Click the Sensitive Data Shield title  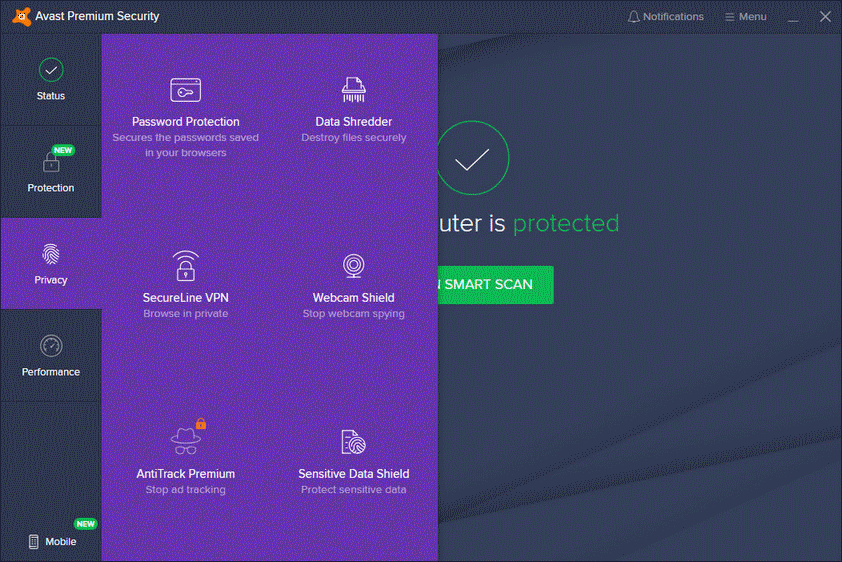pyautogui.click(x=354, y=474)
